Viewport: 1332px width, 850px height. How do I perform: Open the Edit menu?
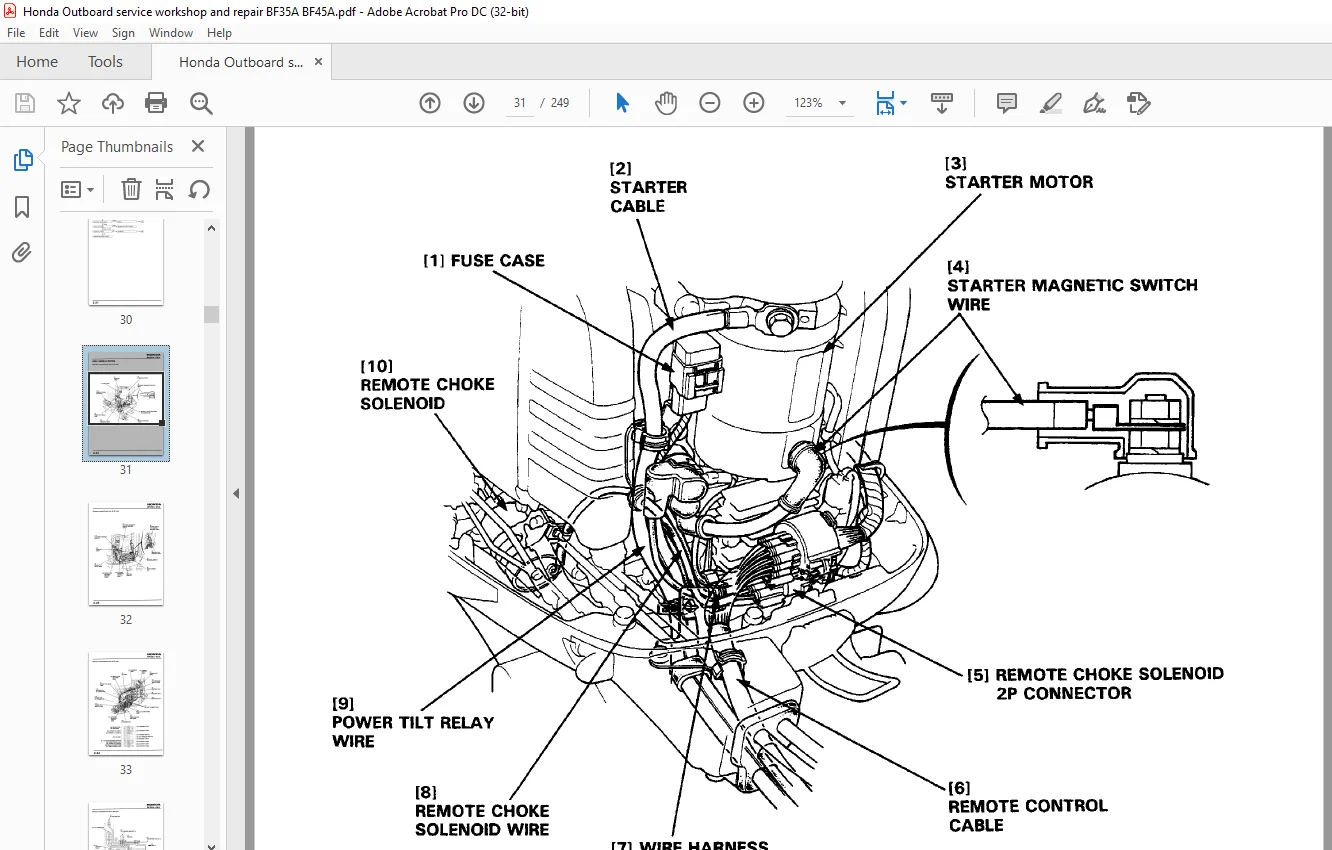click(48, 33)
